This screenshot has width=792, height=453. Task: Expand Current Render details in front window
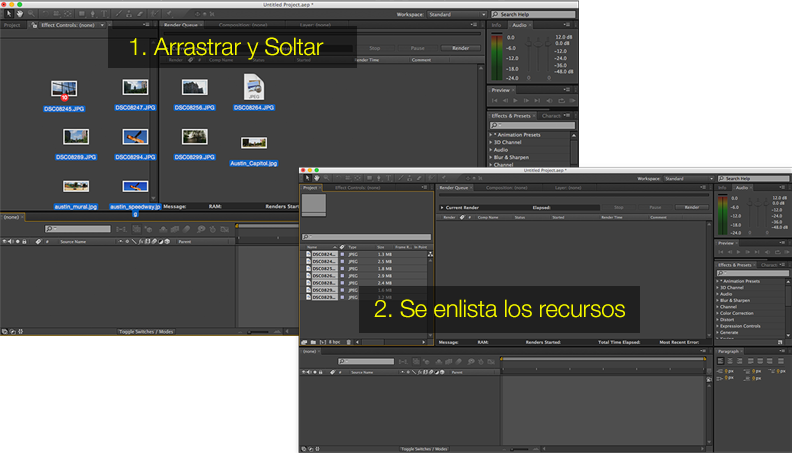[x=442, y=208]
